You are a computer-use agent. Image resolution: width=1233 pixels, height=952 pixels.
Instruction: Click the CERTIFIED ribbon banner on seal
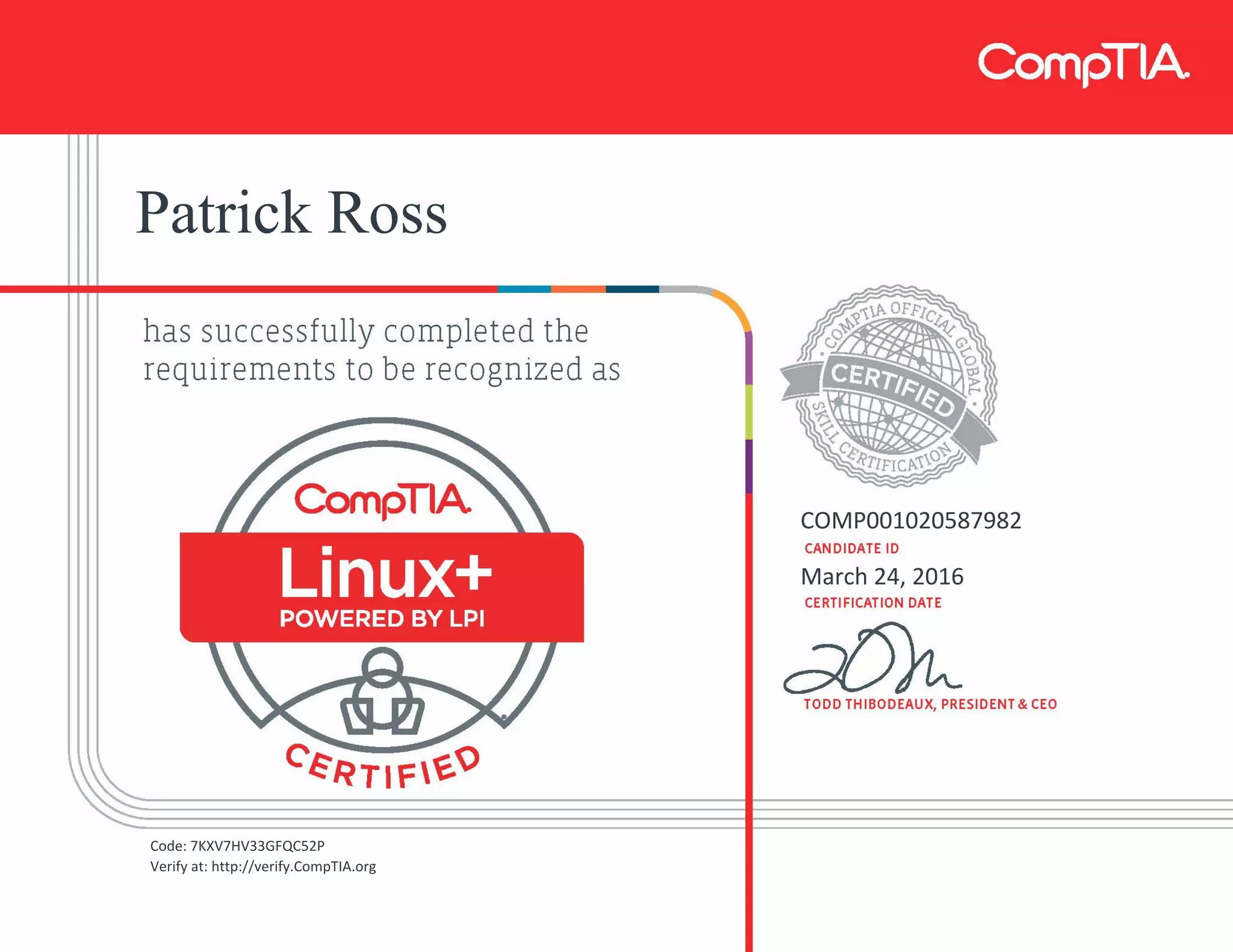tap(893, 389)
